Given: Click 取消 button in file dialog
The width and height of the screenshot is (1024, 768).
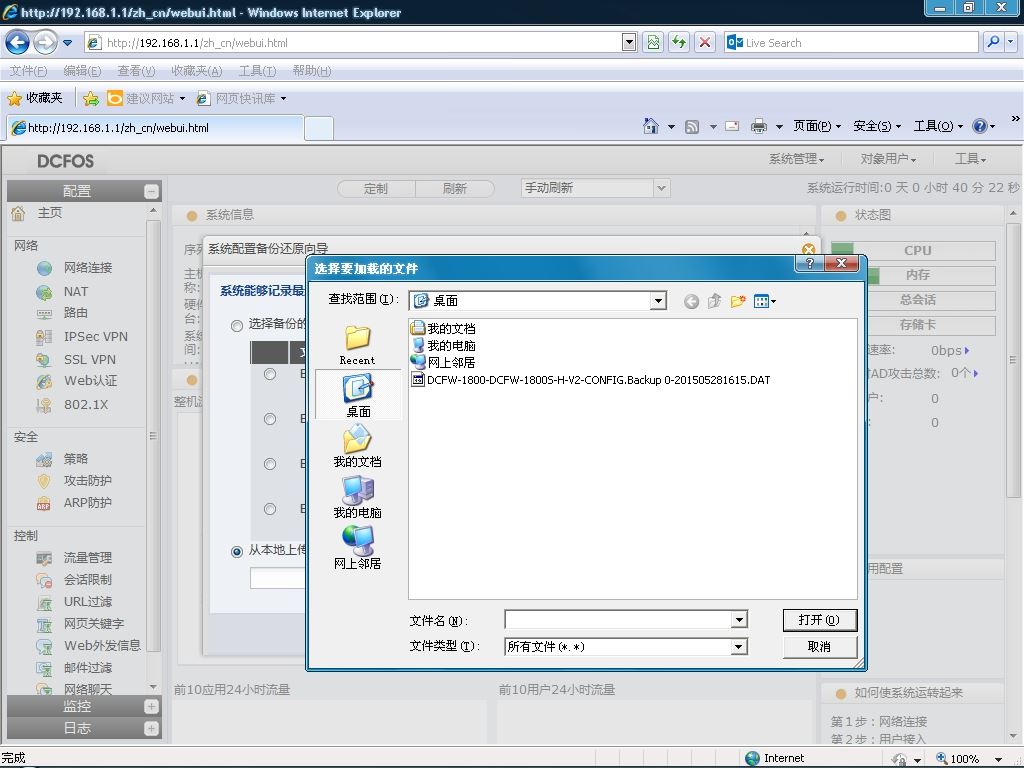Looking at the screenshot, I should pos(820,647).
